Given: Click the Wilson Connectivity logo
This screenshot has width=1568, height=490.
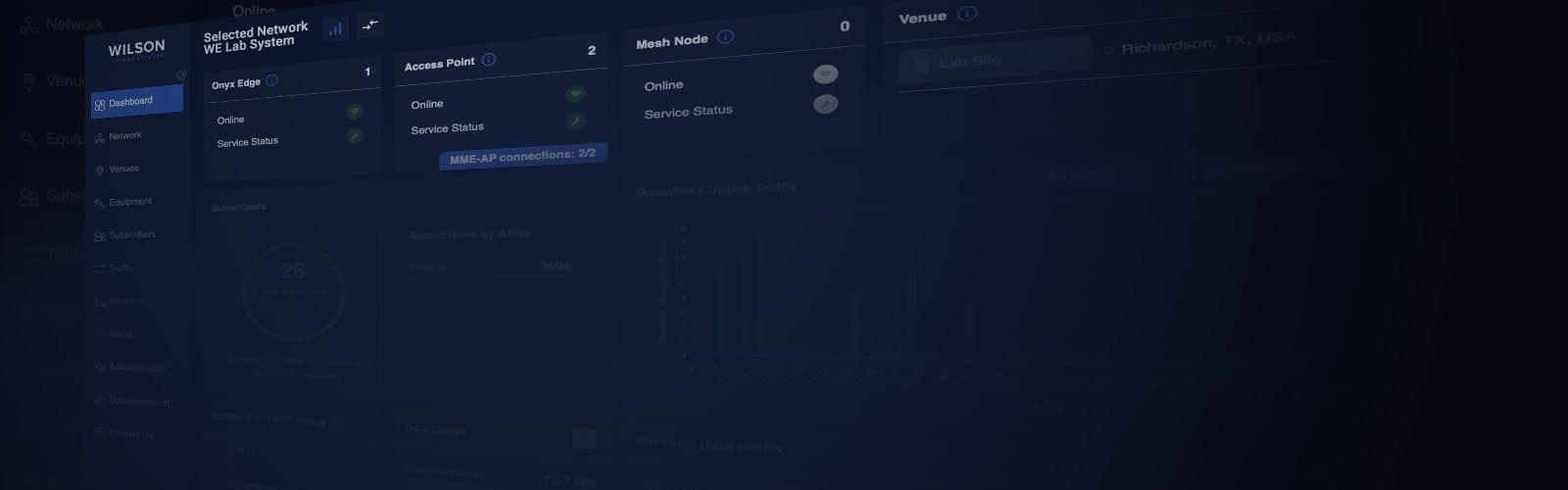Looking at the screenshot, I should (x=136, y=49).
